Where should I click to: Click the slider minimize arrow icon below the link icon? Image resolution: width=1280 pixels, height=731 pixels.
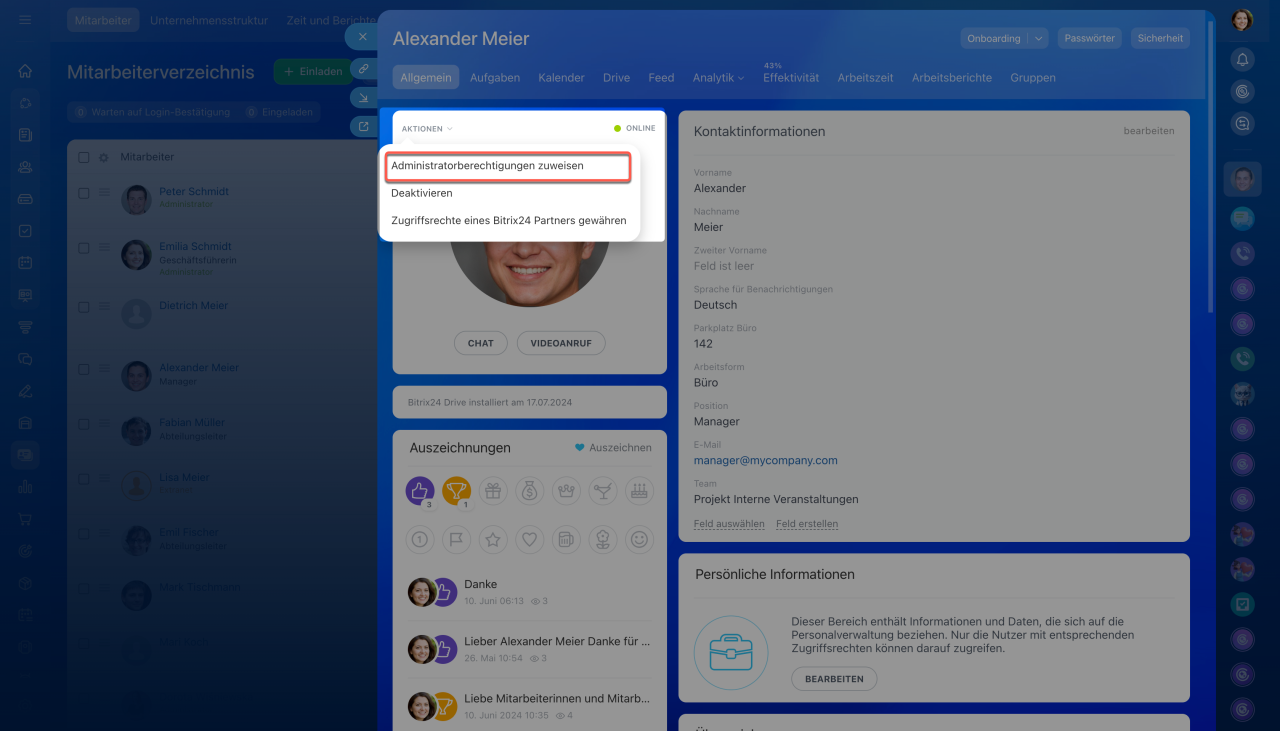[362, 98]
